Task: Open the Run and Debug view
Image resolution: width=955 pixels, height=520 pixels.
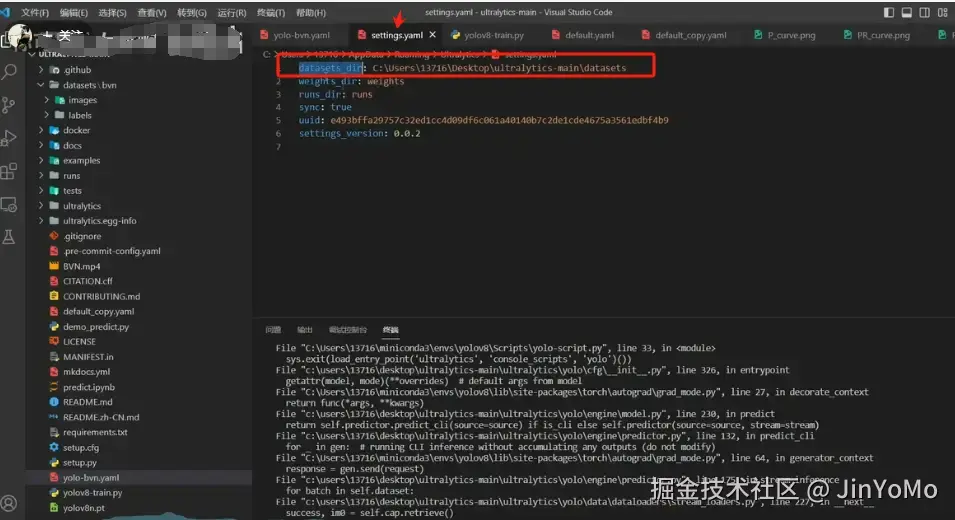Action: [x=9, y=138]
